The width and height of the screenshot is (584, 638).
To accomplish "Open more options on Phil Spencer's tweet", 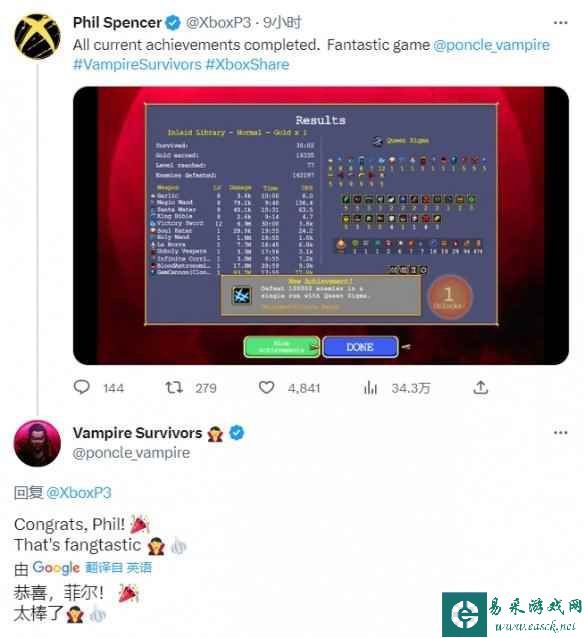I will point(560,23).
